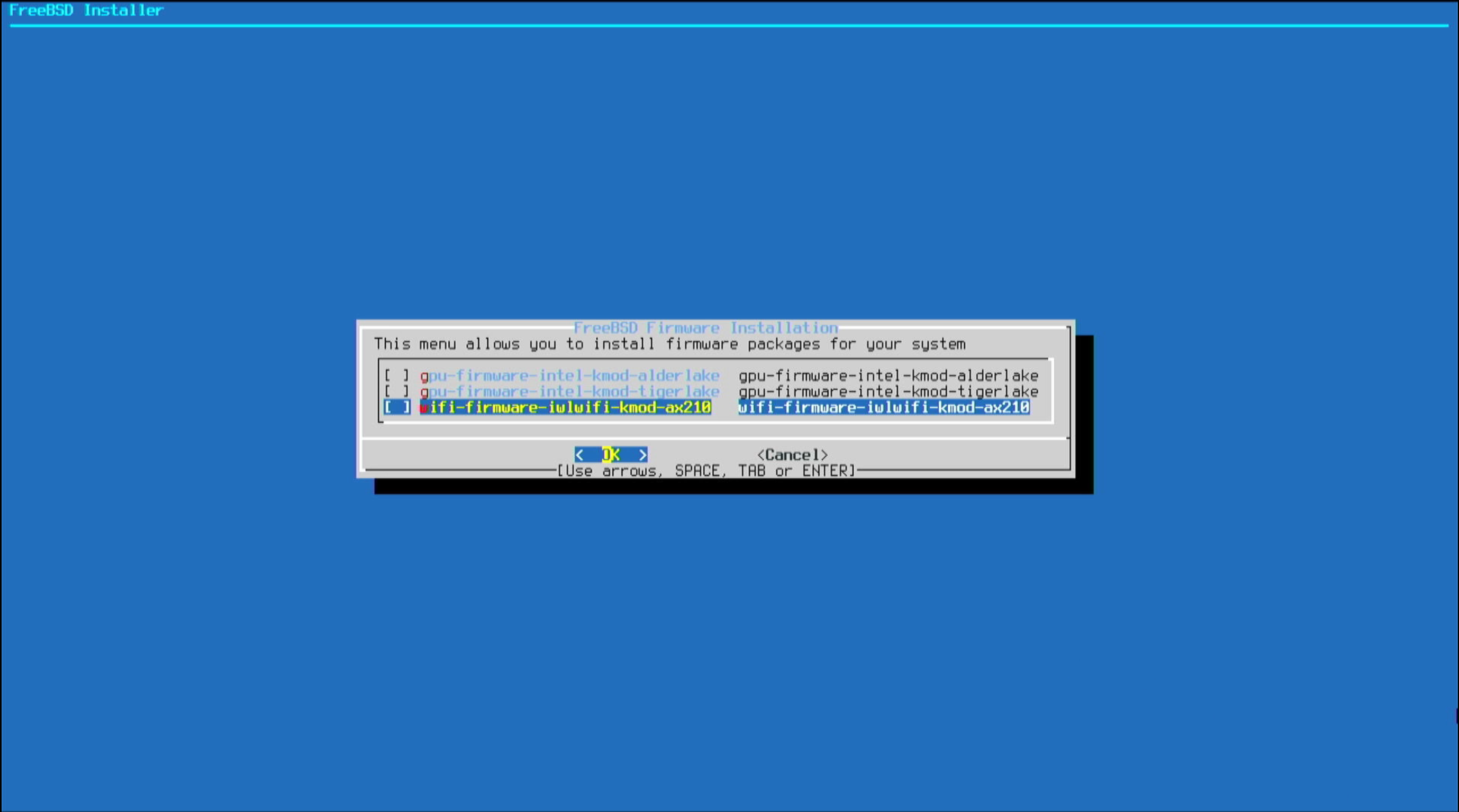The image size is (1459, 812).
Task: Click the FreeBSD Installer header text
Action: [x=86, y=10]
